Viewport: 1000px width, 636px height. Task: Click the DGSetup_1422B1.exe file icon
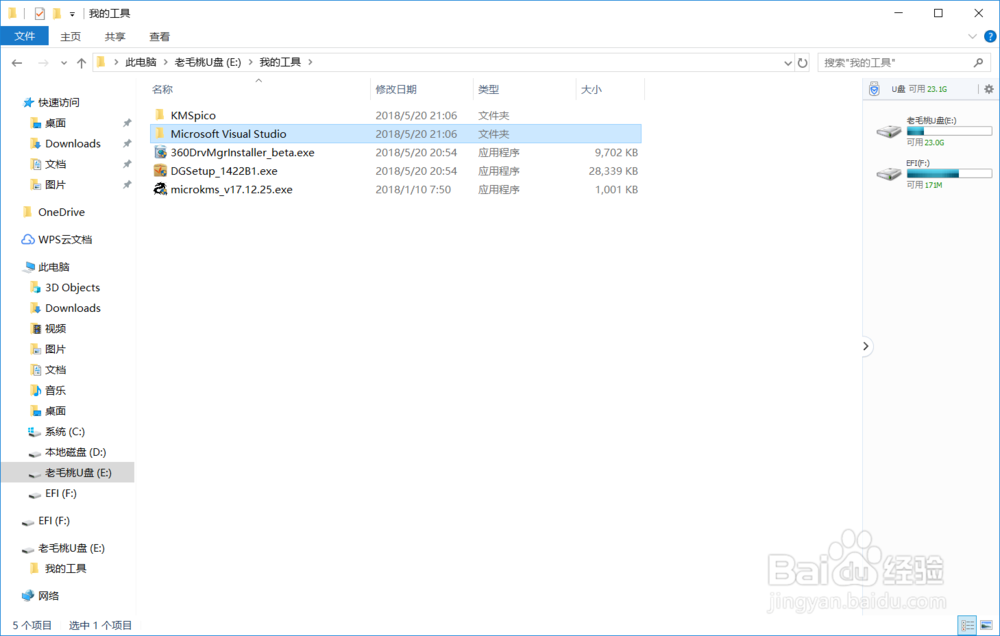160,170
